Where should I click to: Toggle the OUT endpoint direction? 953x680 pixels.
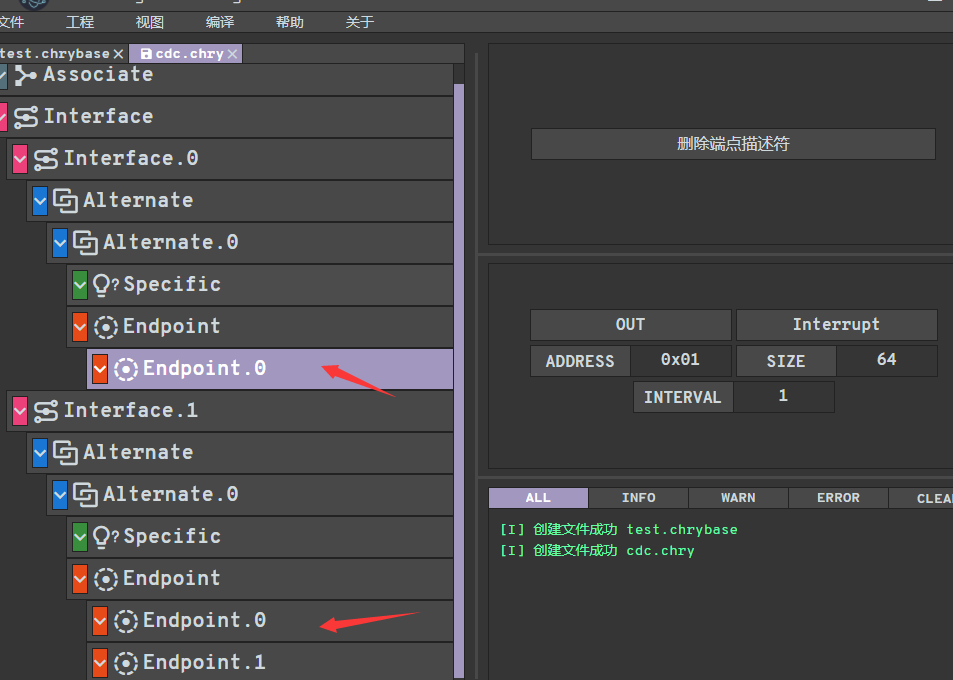pos(630,325)
